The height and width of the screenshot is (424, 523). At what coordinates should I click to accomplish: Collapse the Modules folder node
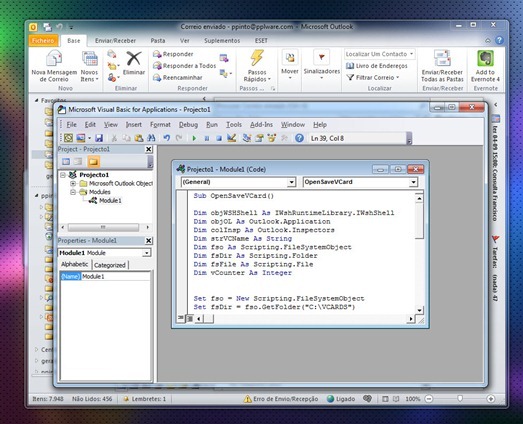(x=73, y=192)
